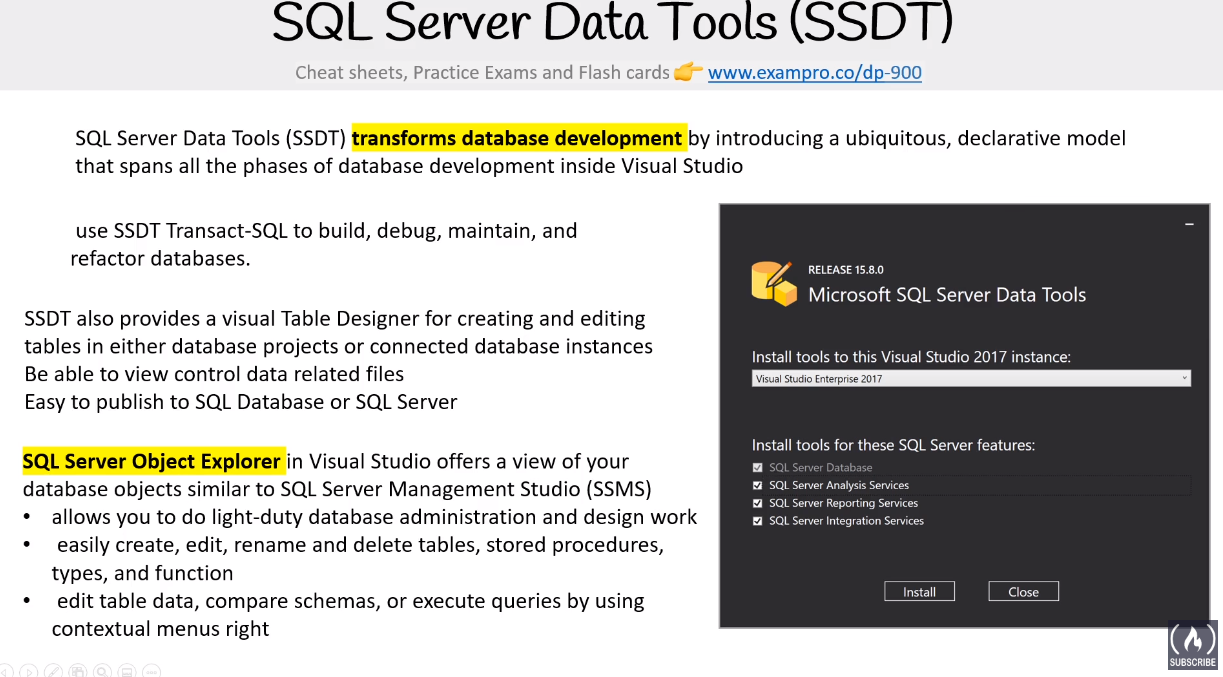This screenshot has height=677, width=1223.
Task: Uncheck SQL Server Reporting Services
Action: pos(758,503)
